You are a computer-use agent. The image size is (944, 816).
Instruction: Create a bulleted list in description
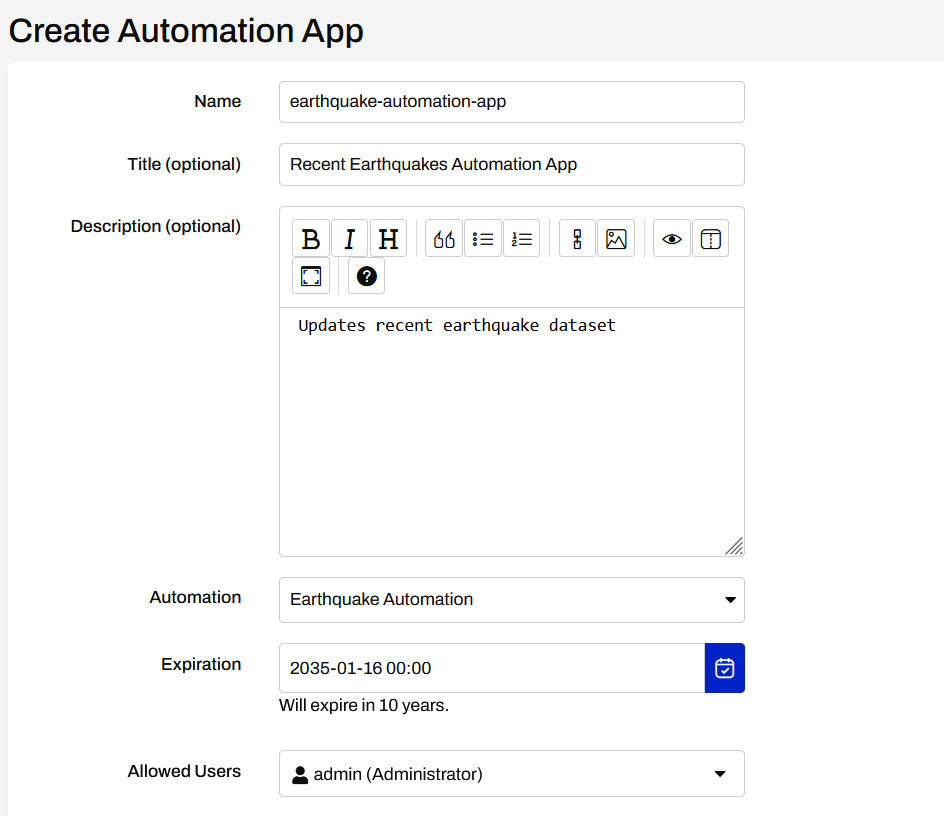483,239
